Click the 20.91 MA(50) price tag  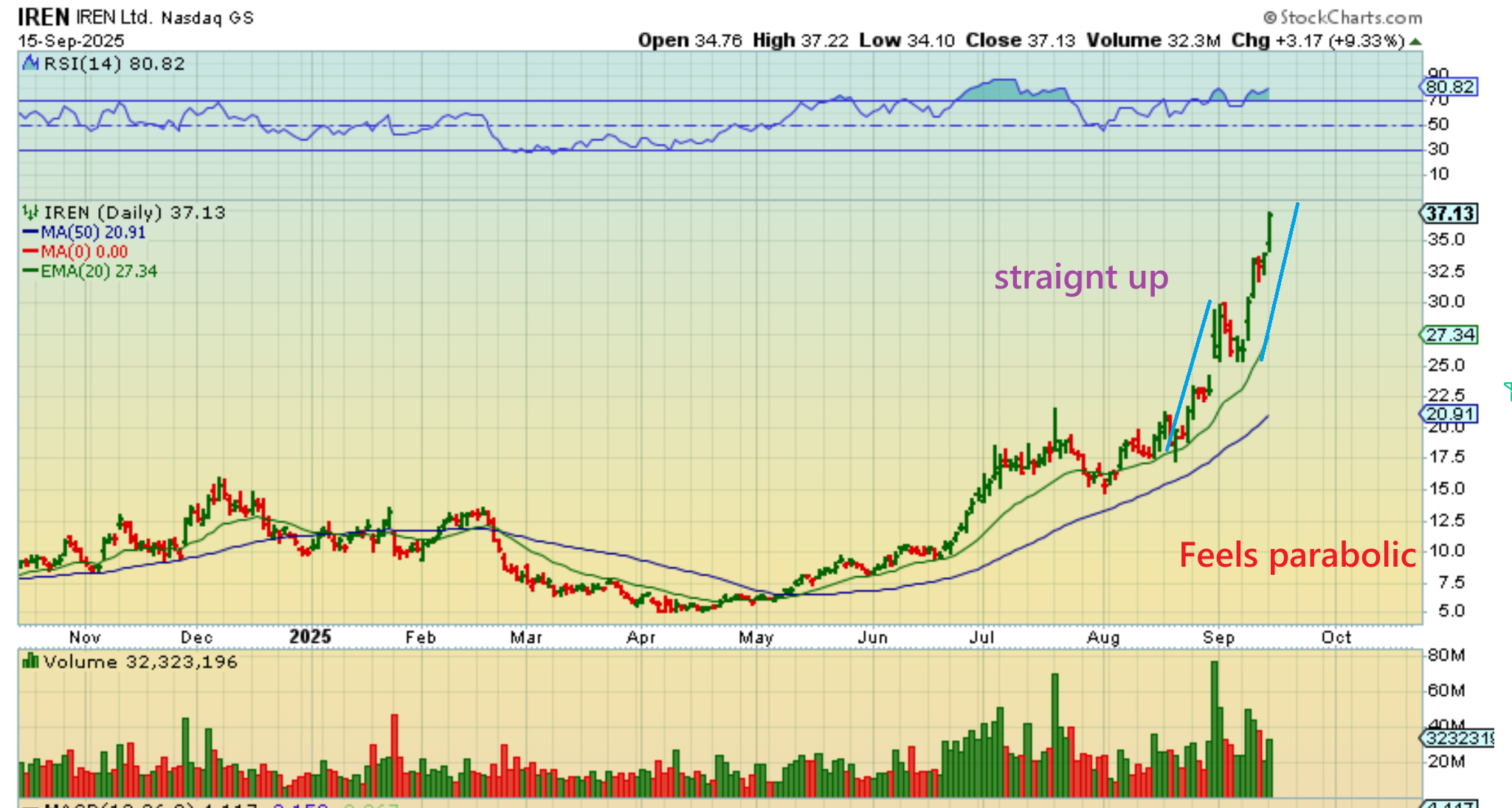[x=1449, y=414]
